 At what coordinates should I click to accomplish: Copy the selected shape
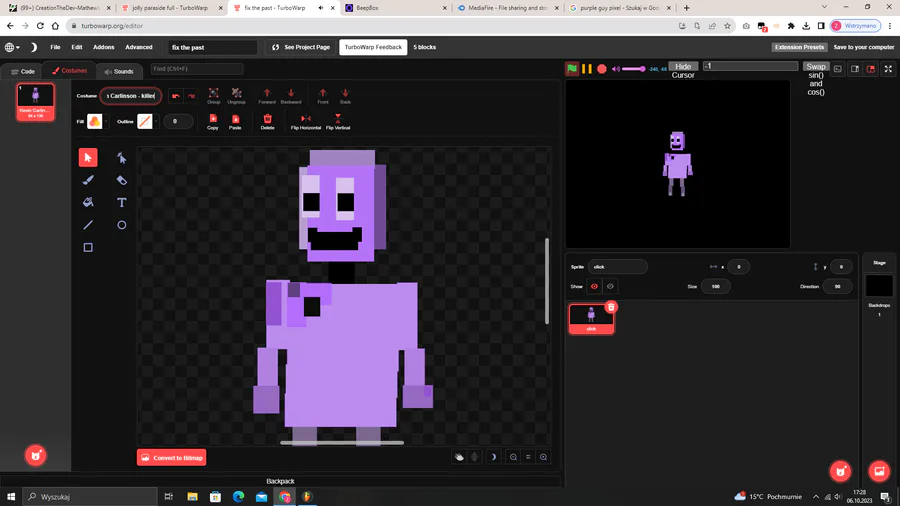[x=213, y=122]
